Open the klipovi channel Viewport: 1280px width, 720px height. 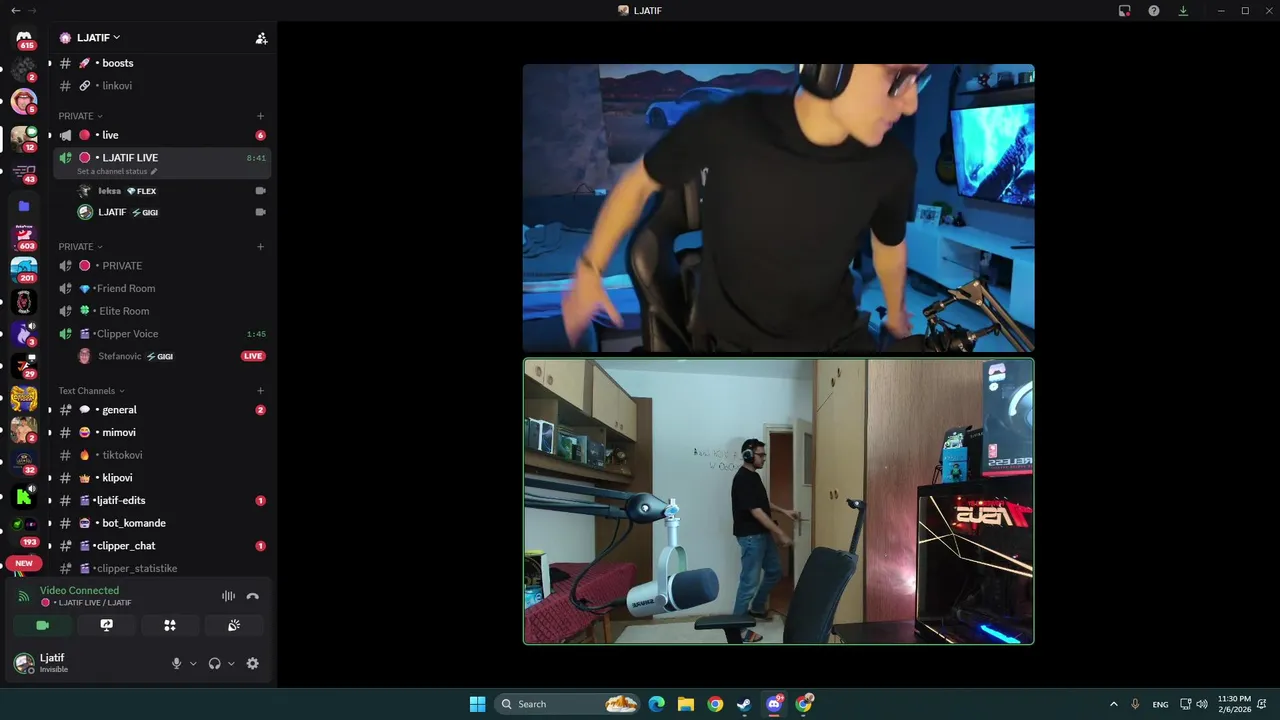pyautogui.click(x=162, y=478)
